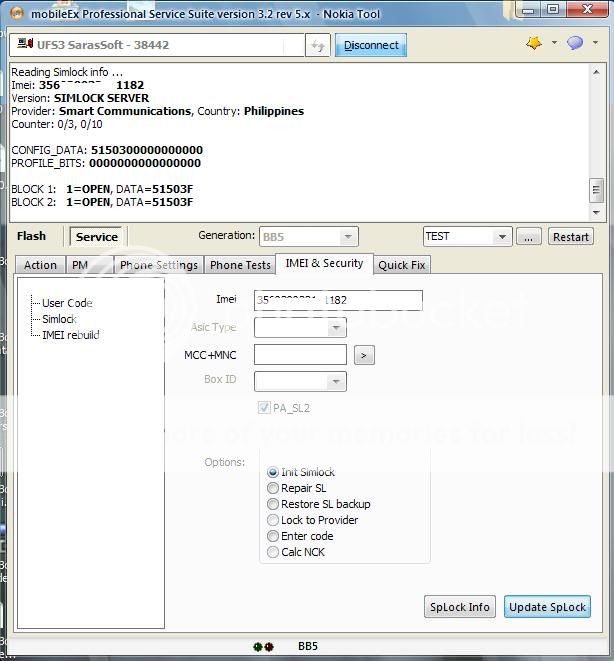The width and height of the screenshot is (614, 661).
Task: Select the Restore SL backup option
Action: 319,504
